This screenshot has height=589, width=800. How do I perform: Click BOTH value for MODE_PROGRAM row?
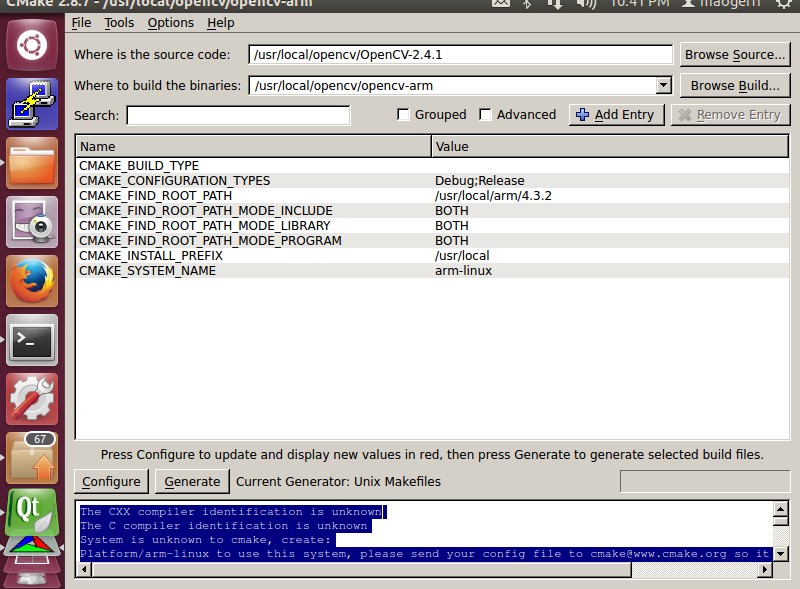[x=452, y=240]
